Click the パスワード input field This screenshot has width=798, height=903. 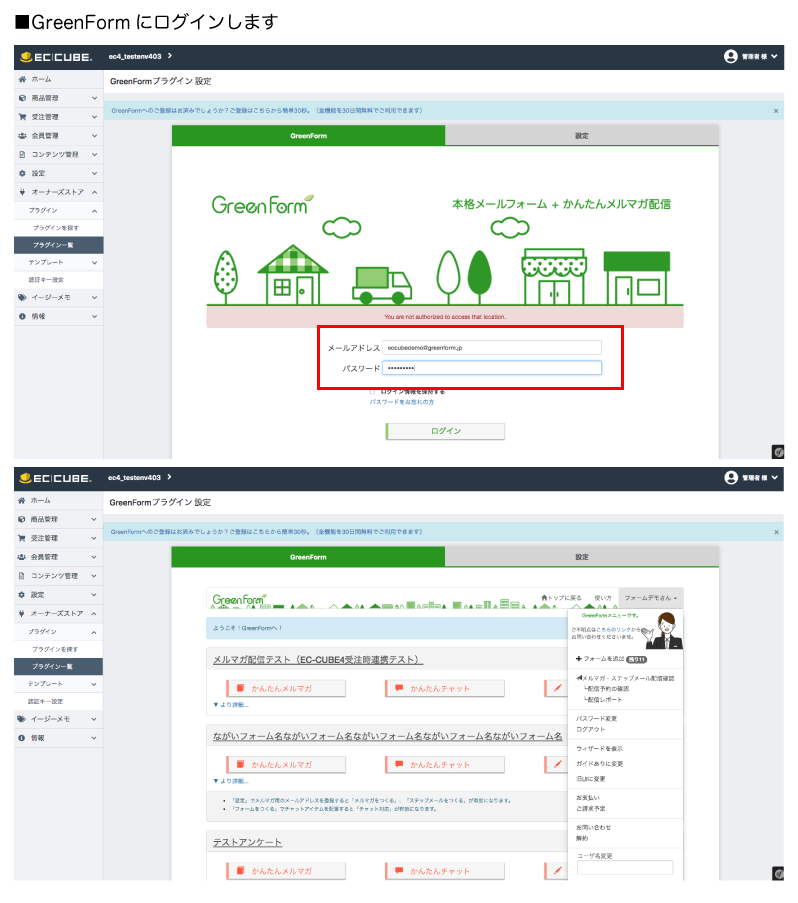(492, 367)
